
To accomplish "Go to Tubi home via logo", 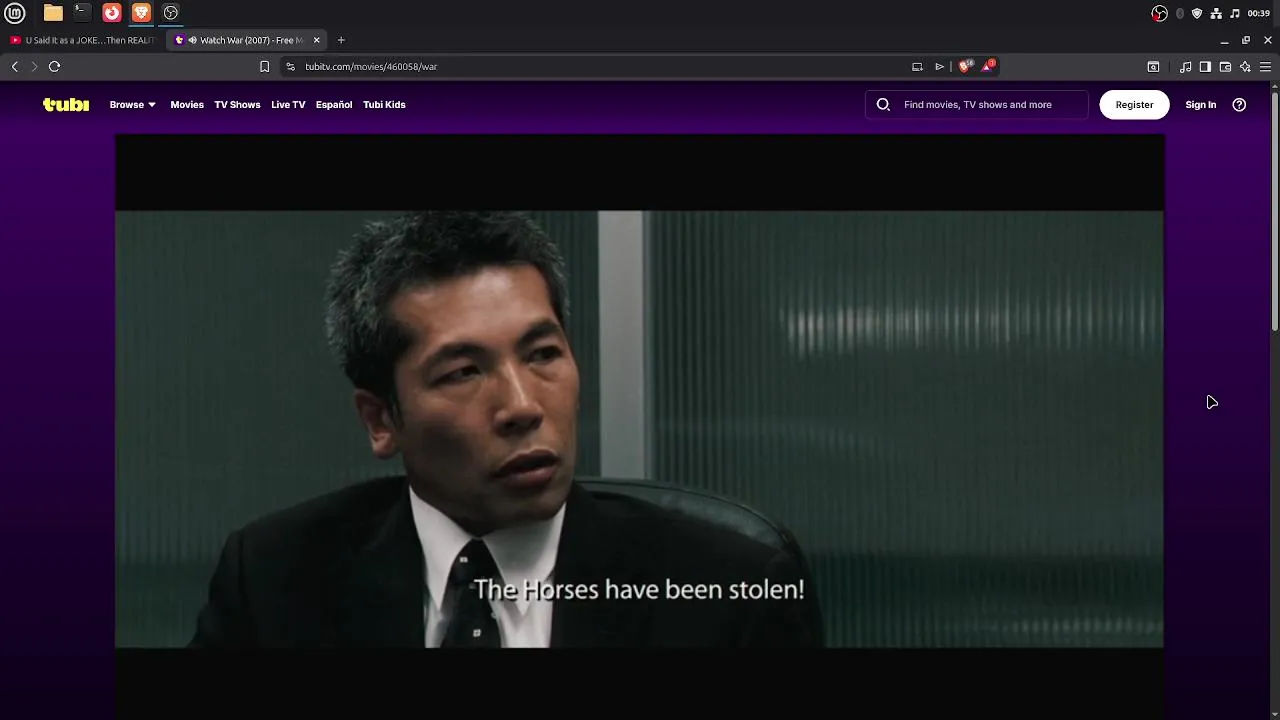I will 66,104.
